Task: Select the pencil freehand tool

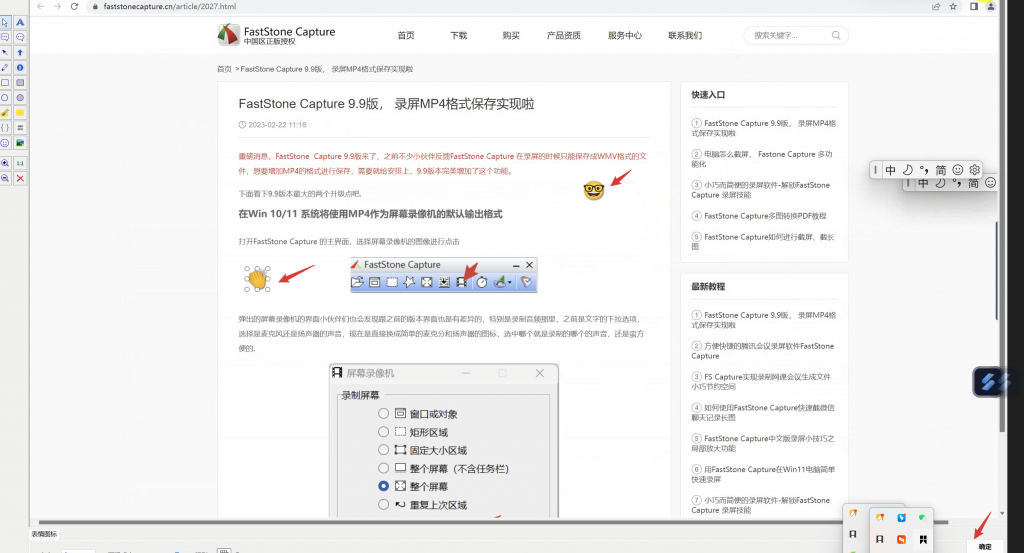Action: pyautogui.click(x=5, y=67)
